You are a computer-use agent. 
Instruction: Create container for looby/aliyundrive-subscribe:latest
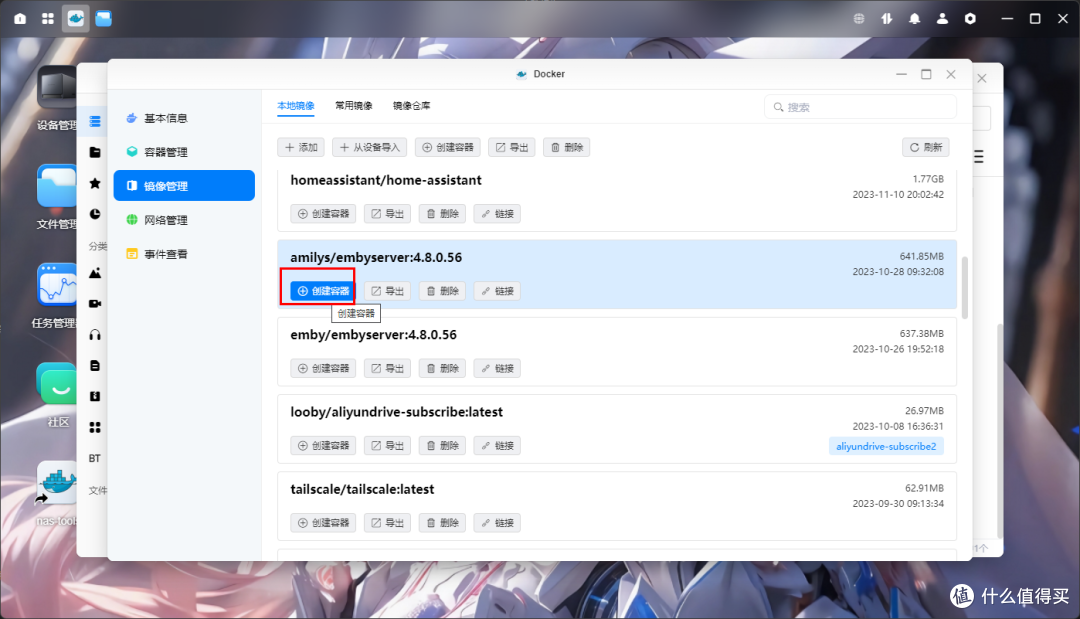click(323, 445)
